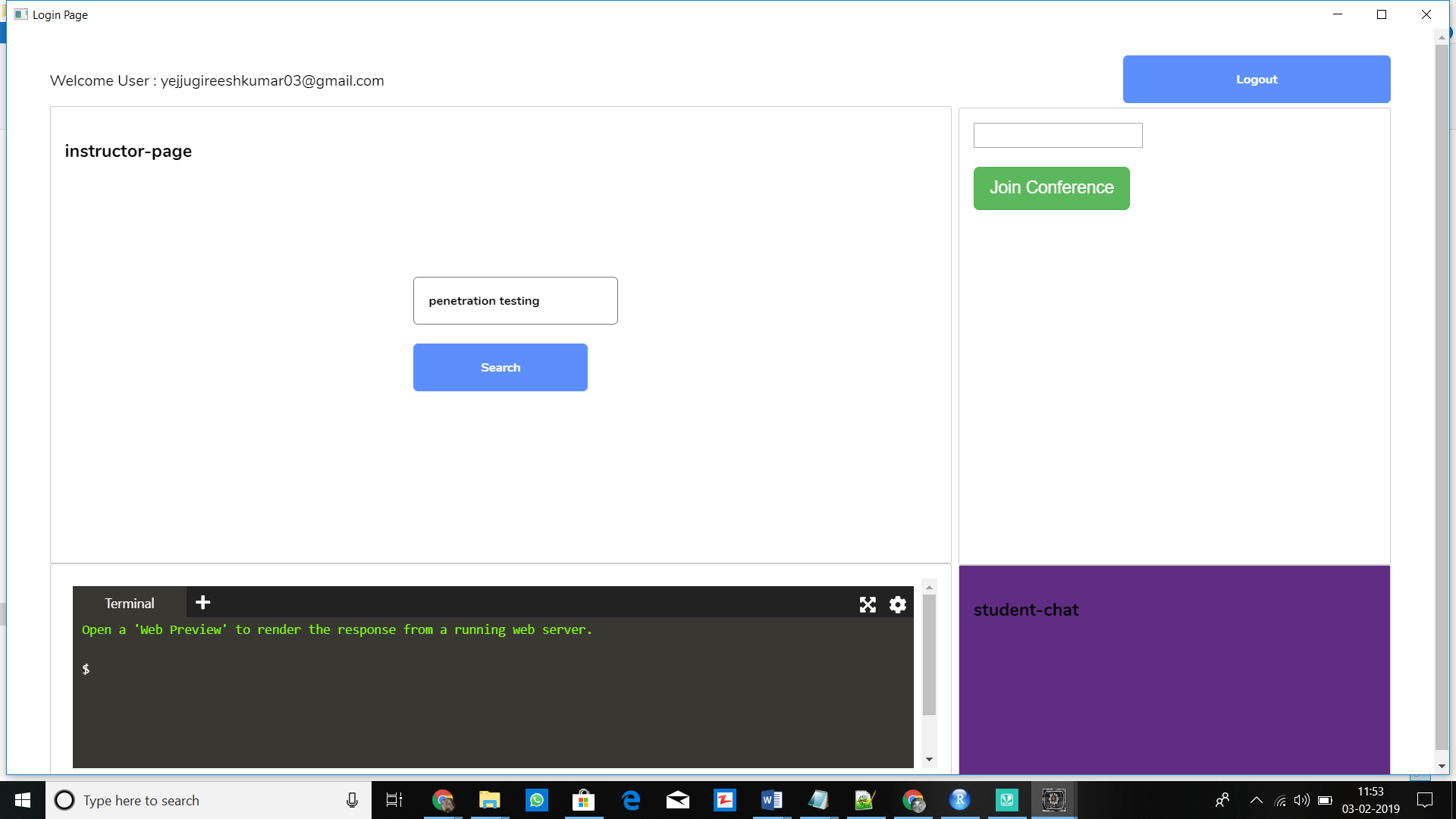Click the penetration testing search field
The image size is (1456, 819).
coord(515,301)
